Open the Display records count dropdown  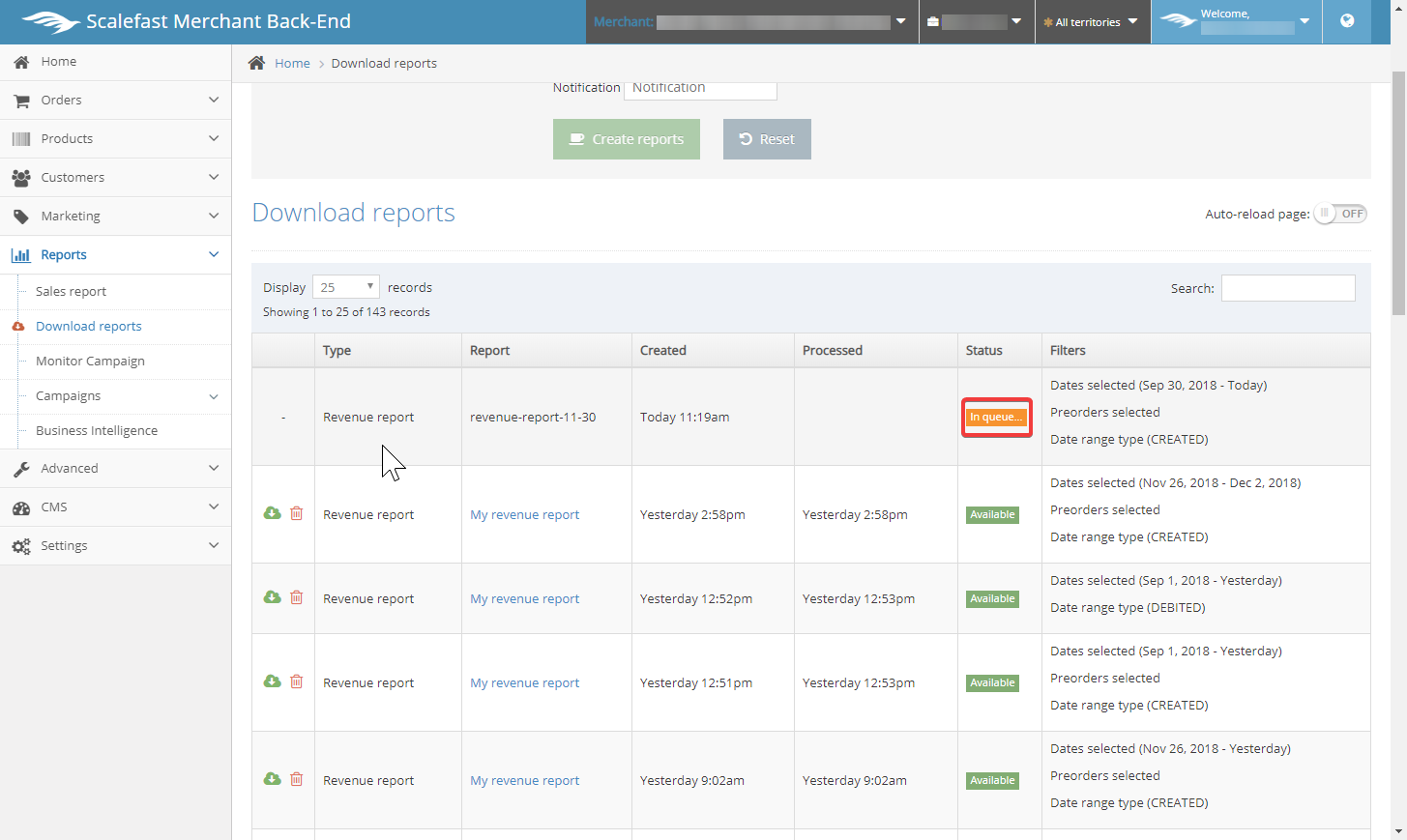(345, 287)
